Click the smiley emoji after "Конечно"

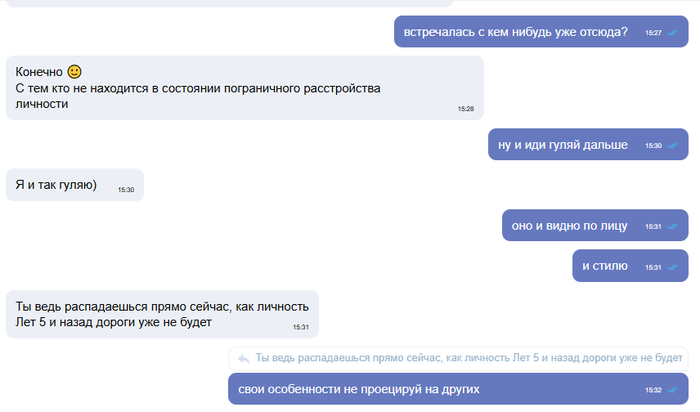pos(73,71)
